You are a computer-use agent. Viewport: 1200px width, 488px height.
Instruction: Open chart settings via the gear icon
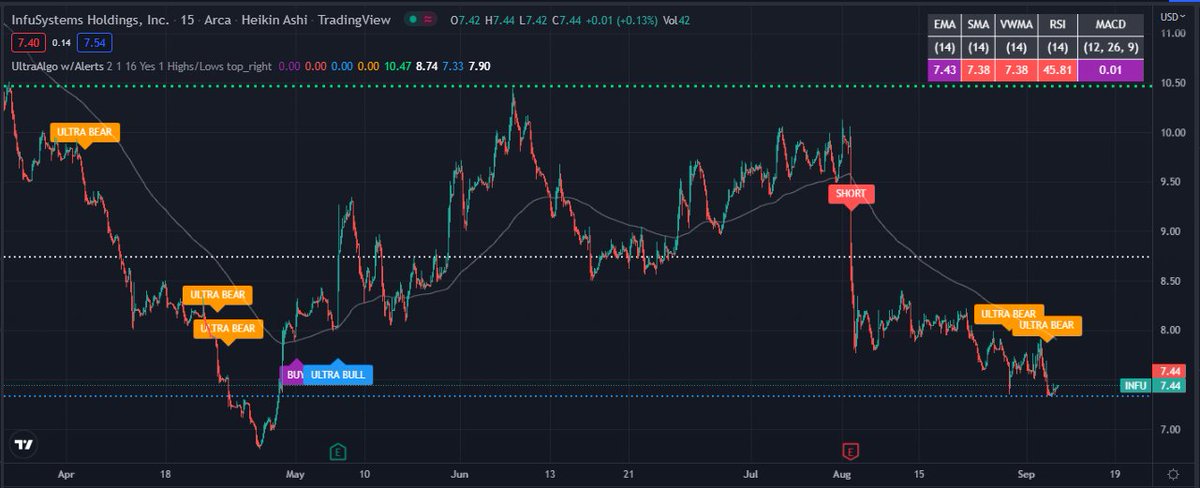point(1171,473)
